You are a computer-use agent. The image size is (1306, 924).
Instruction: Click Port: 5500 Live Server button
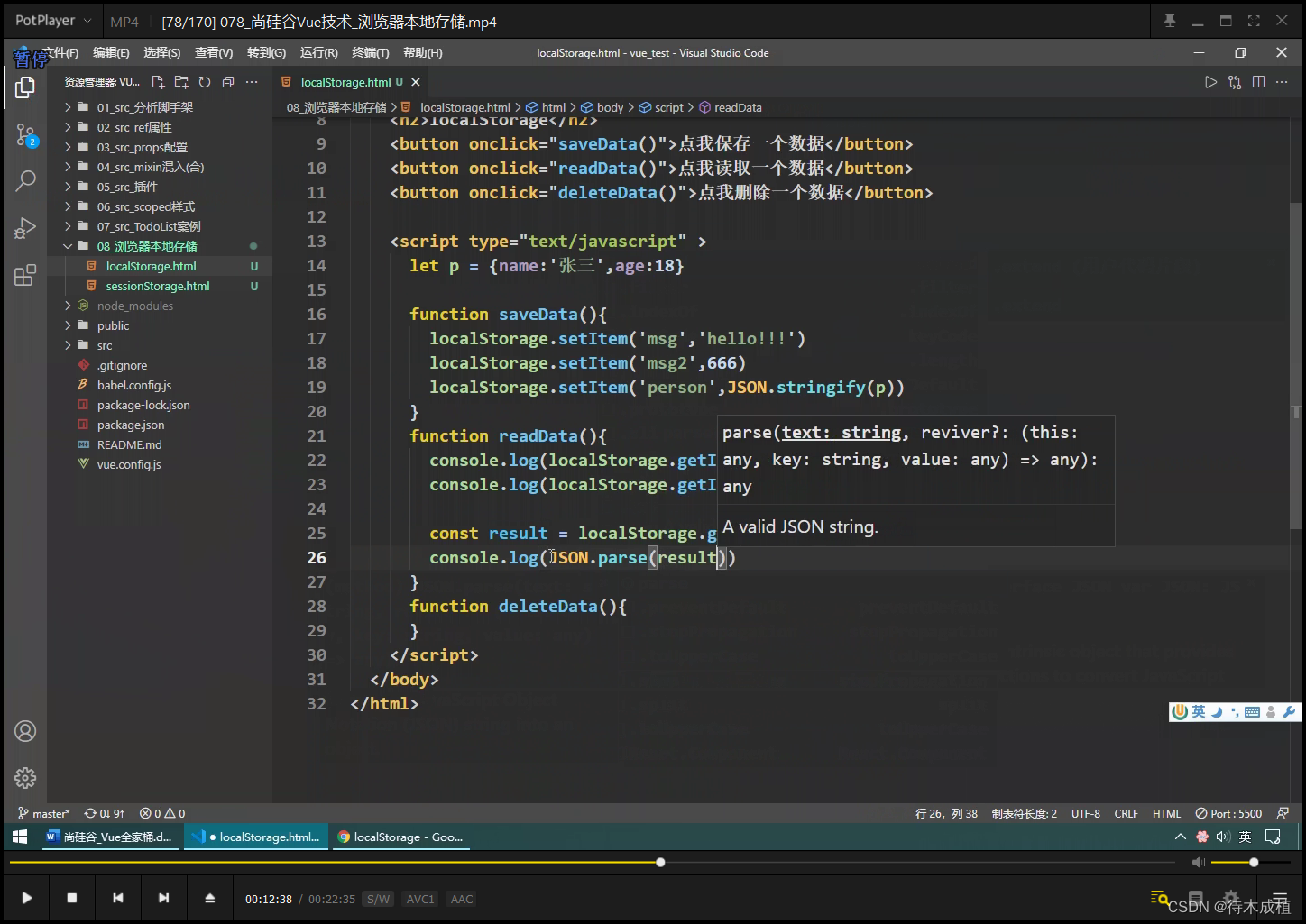pyautogui.click(x=1228, y=813)
